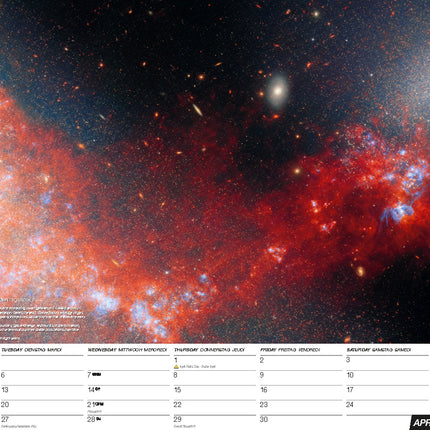Image resolution: width=430 pixels, height=430 pixels.
Task: Select date 1 in Thursday column
Action: [x=176, y=360]
